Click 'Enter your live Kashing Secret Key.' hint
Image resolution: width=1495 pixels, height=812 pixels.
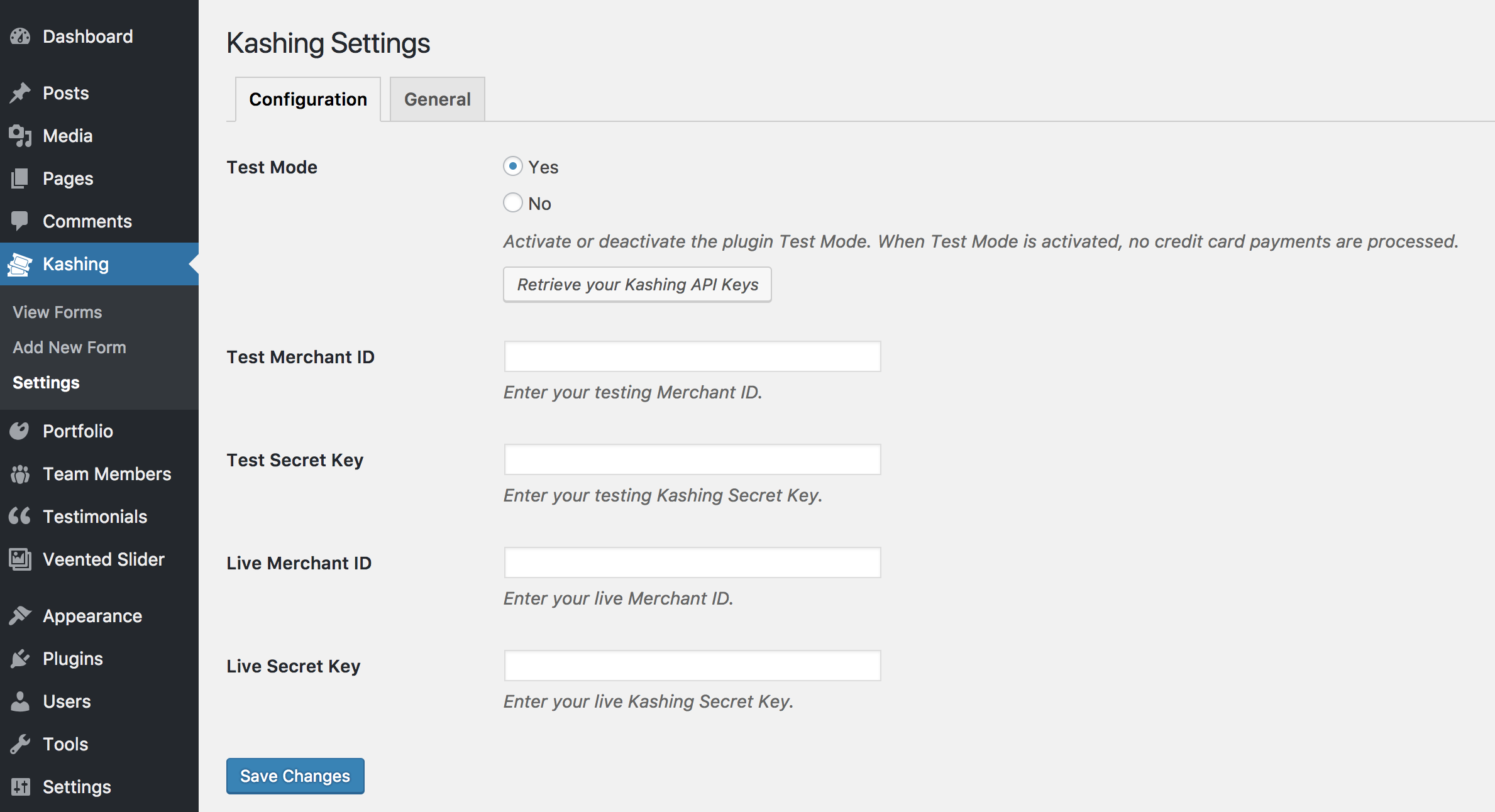649,701
